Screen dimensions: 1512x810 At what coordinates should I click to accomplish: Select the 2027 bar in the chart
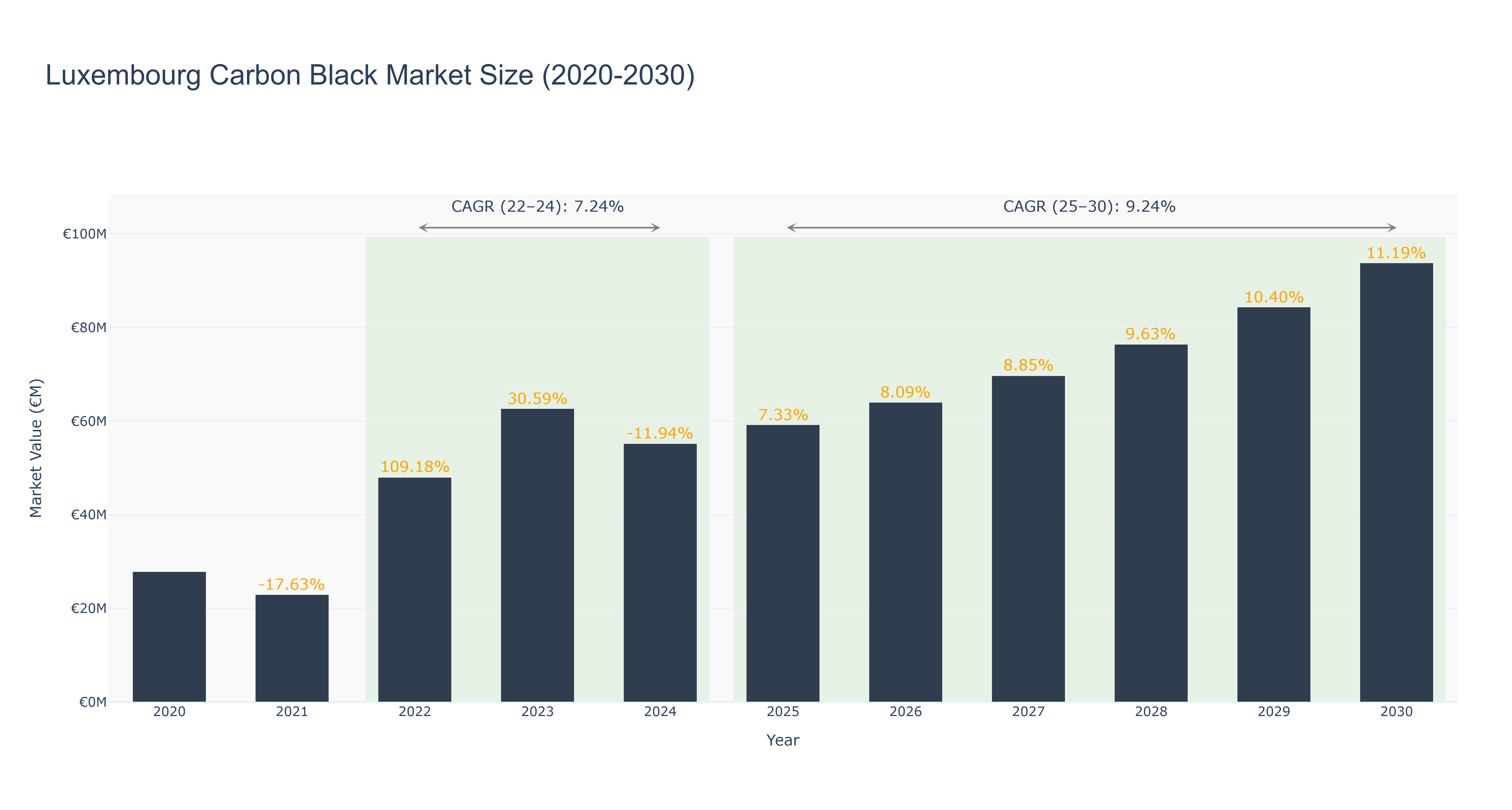point(1028,539)
